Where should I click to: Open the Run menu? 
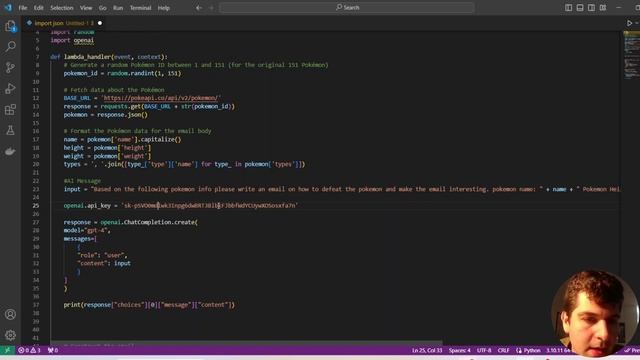118,8
